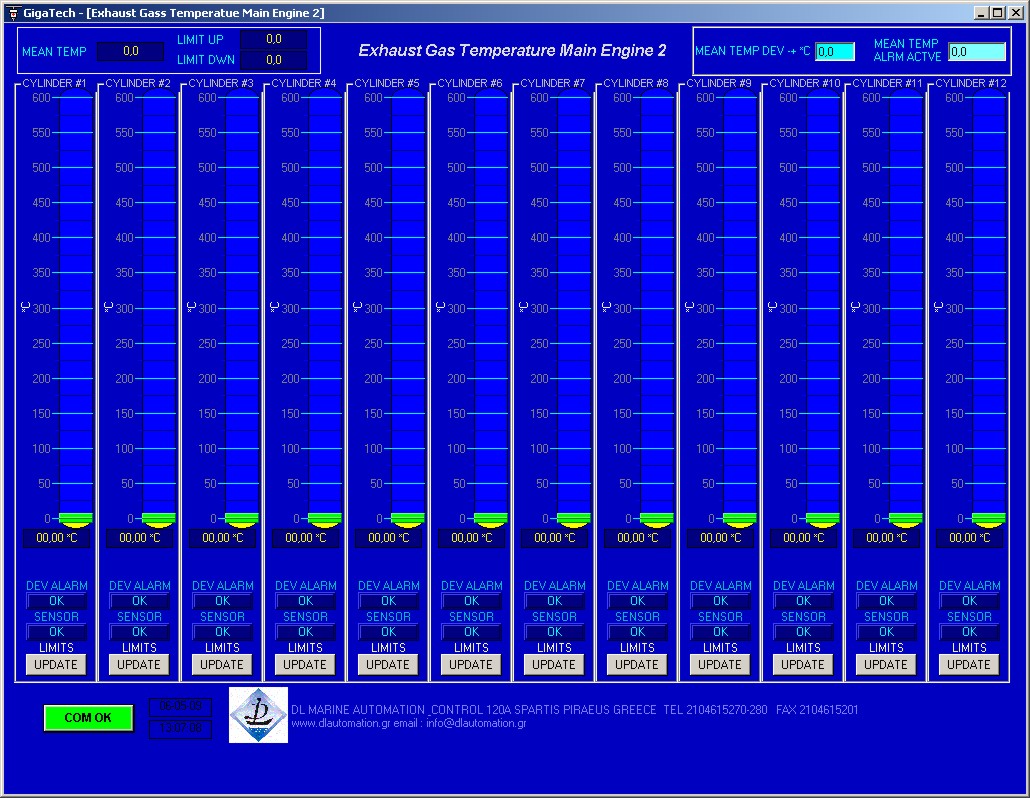
Task: Update limits for Cylinder #6
Action: [x=471, y=664]
